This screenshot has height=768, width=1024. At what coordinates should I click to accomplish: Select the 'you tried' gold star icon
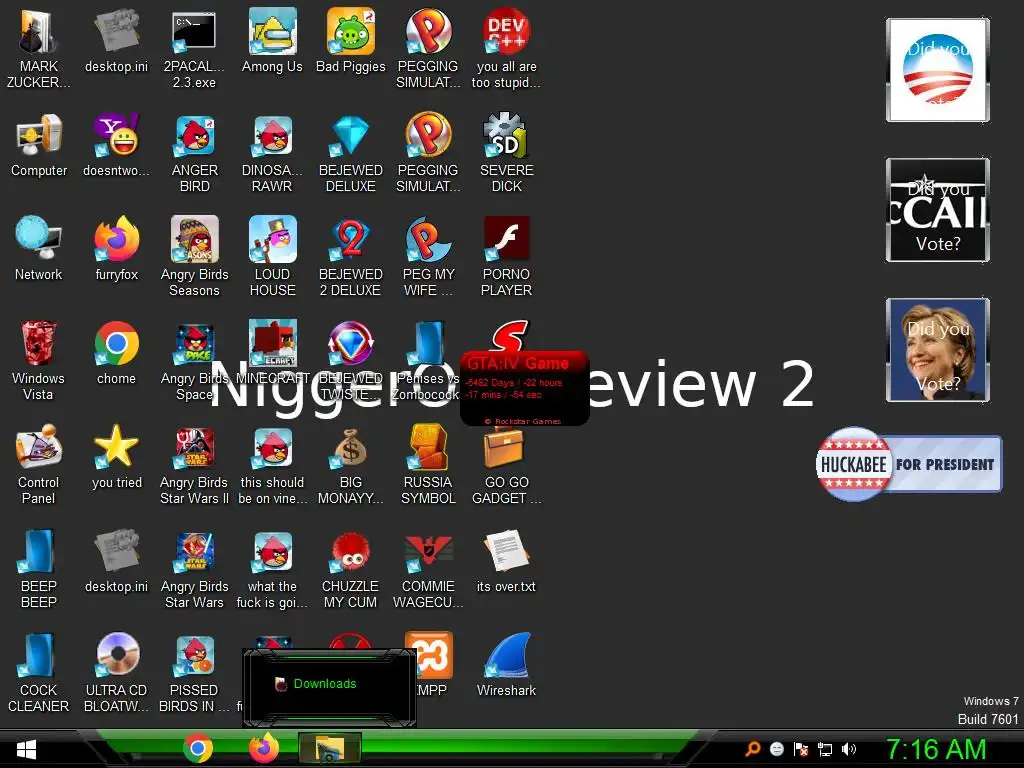tap(116, 456)
